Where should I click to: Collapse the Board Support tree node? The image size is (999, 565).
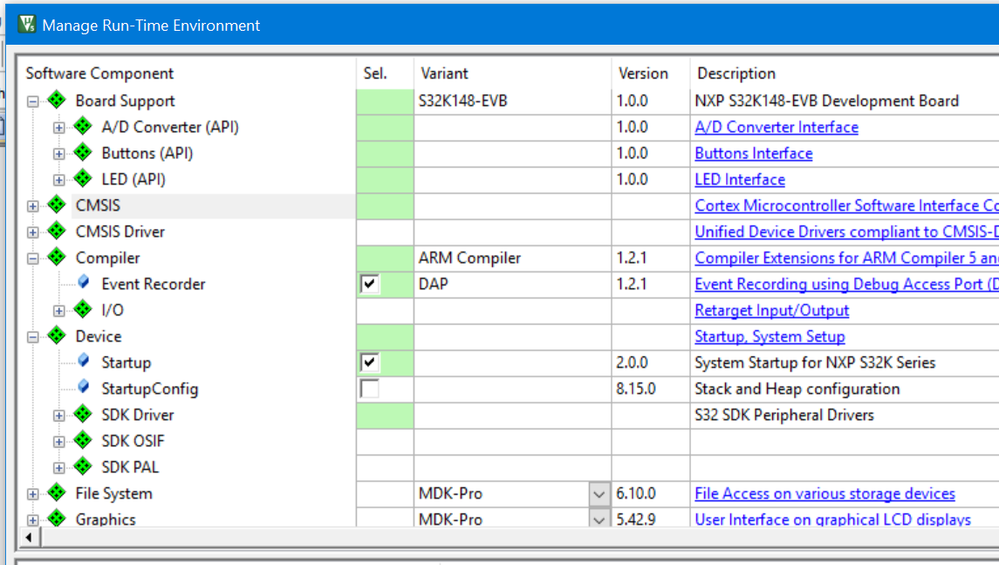coord(33,101)
